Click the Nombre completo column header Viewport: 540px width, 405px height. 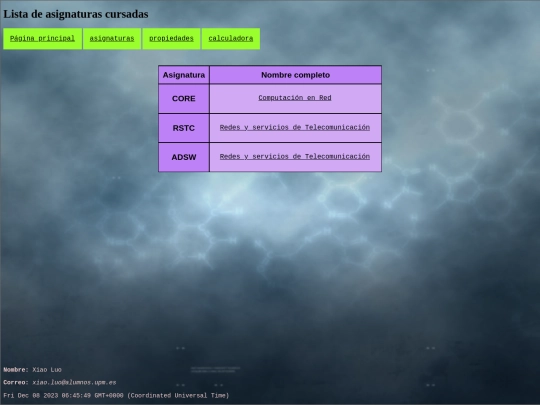click(x=295, y=75)
